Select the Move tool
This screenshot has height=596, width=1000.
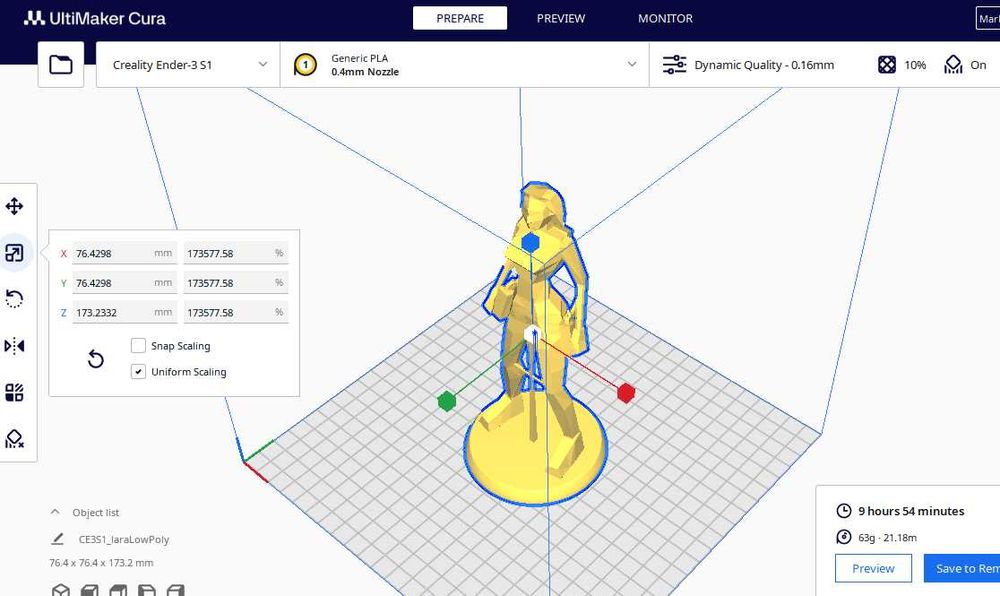14,207
